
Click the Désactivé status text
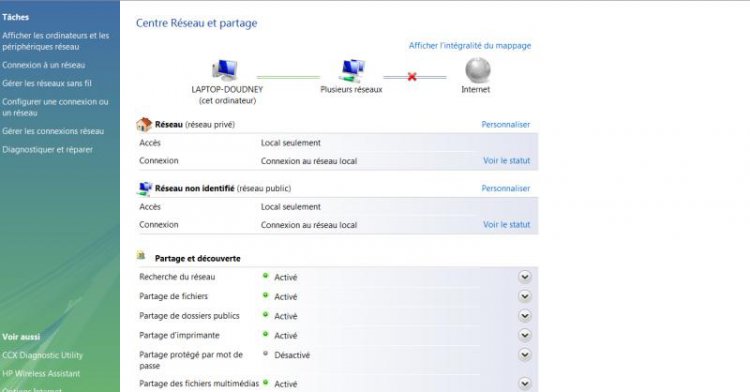pos(292,355)
